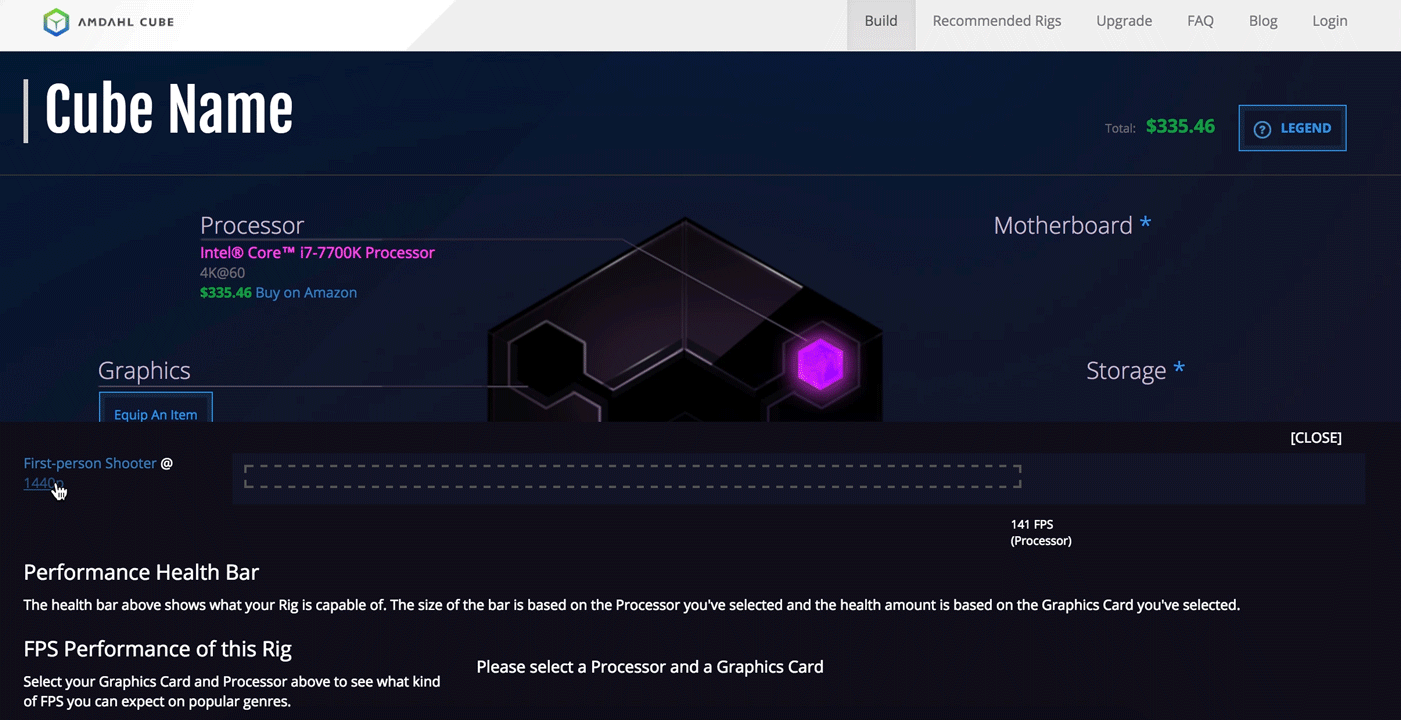This screenshot has width=1401, height=720.
Task: Click the Graphics section heading
Action: (x=144, y=371)
